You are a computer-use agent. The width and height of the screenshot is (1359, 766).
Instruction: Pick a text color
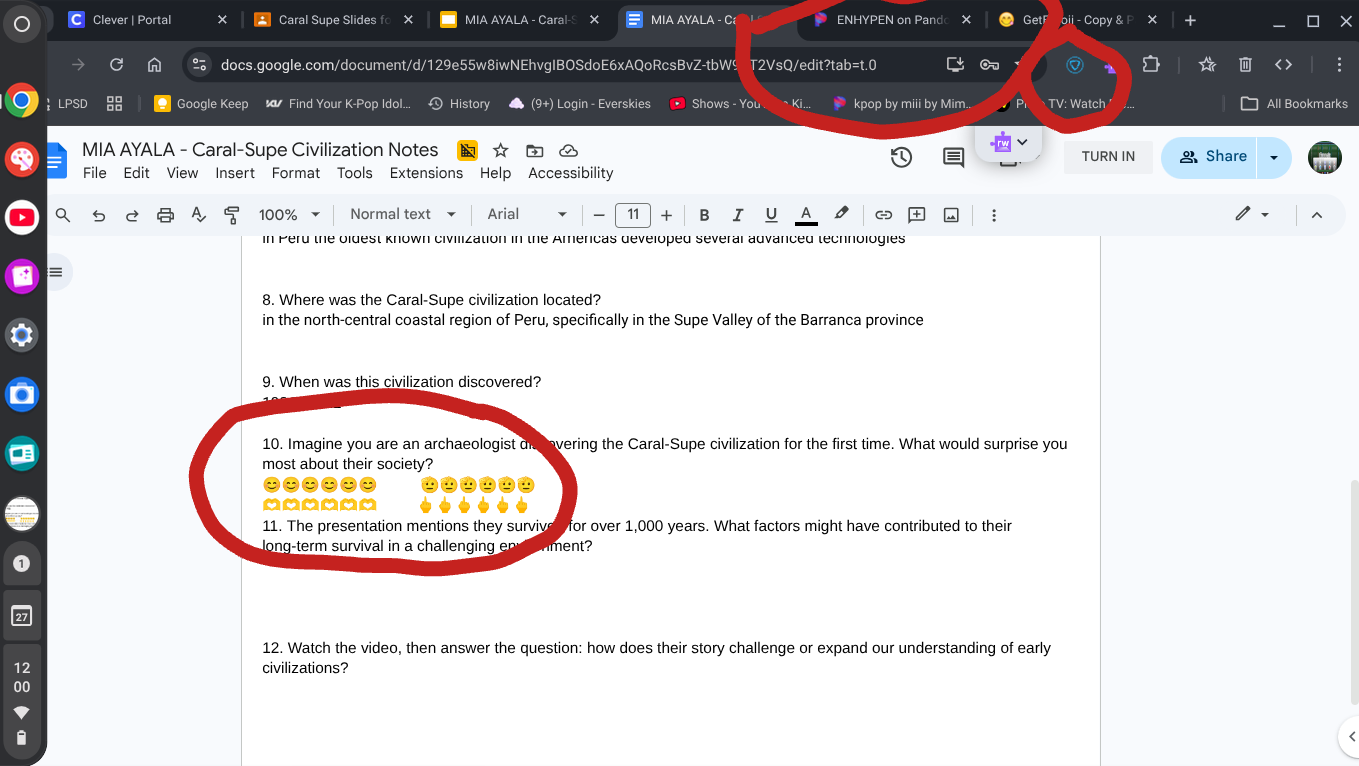tap(806, 215)
